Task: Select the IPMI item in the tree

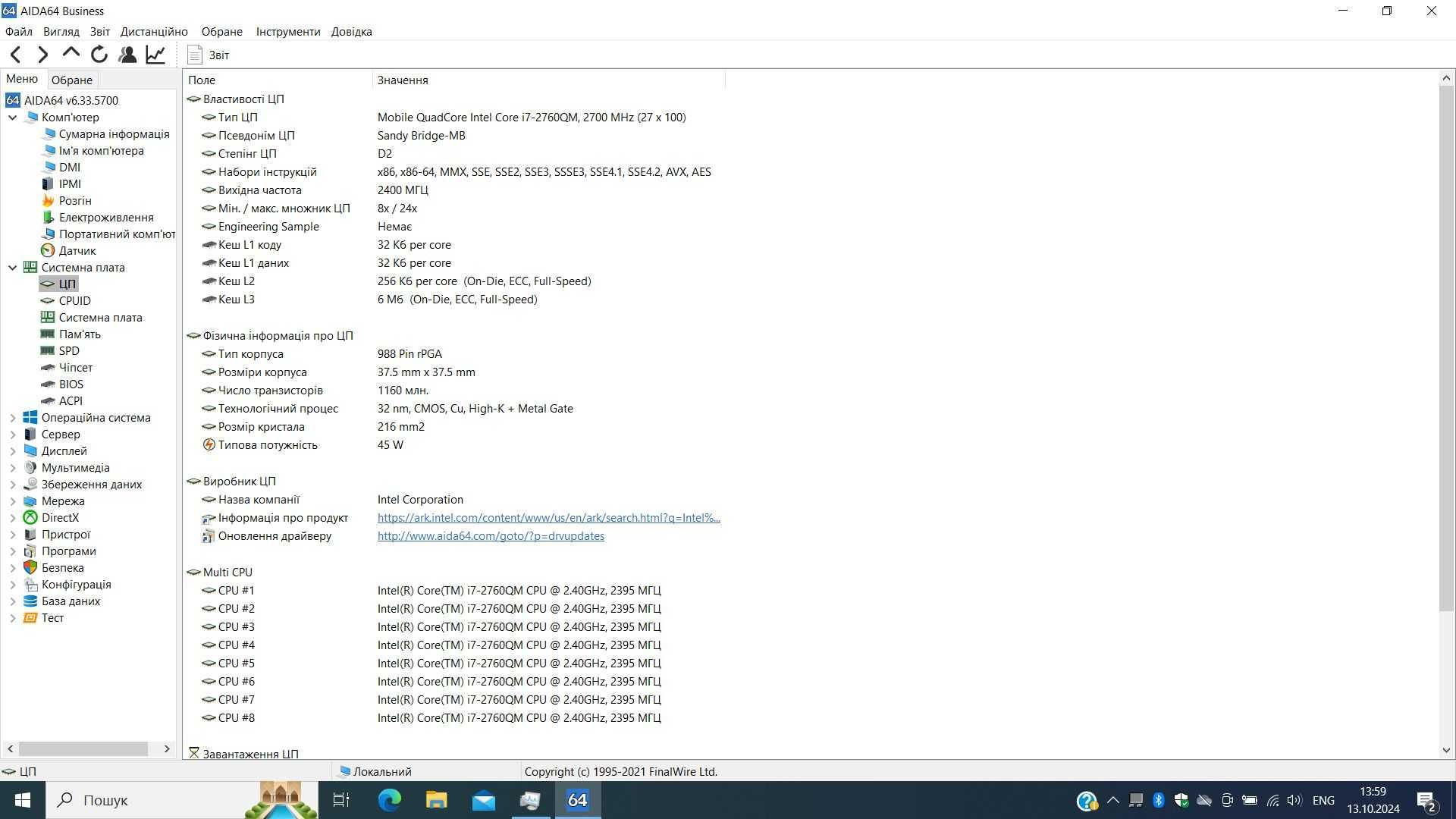Action: [70, 184]
